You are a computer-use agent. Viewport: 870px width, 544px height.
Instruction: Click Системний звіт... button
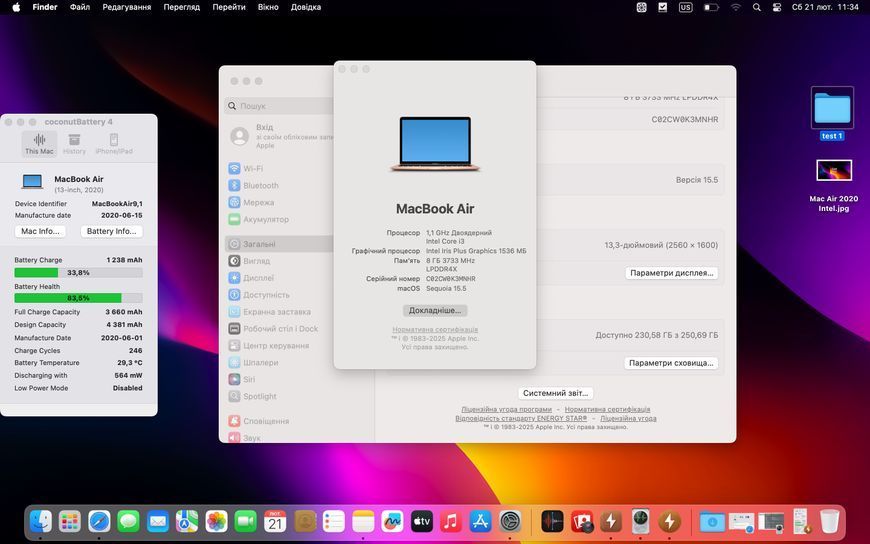[555, 393]
